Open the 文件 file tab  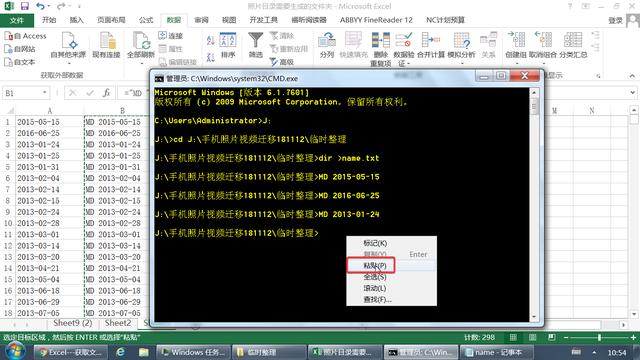click(17, 20)
